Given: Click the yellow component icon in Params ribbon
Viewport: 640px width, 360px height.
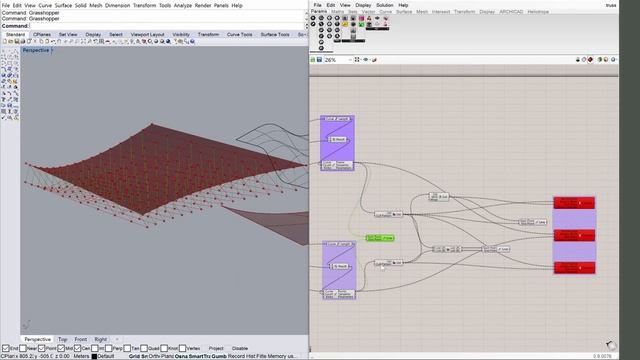Looking at the screenshot, I should point(345,24).
